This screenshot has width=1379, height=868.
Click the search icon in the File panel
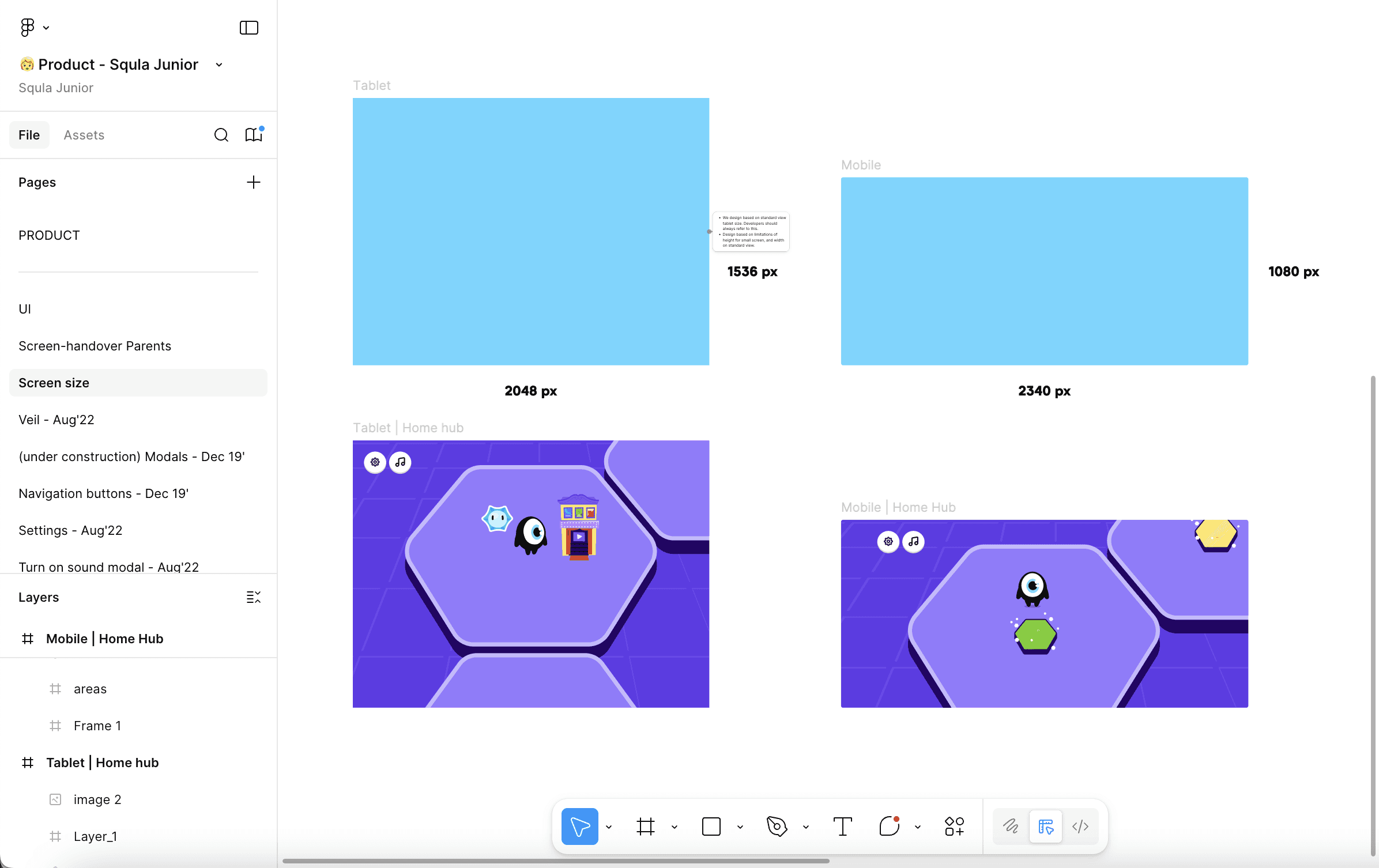(x=221, y=135)
